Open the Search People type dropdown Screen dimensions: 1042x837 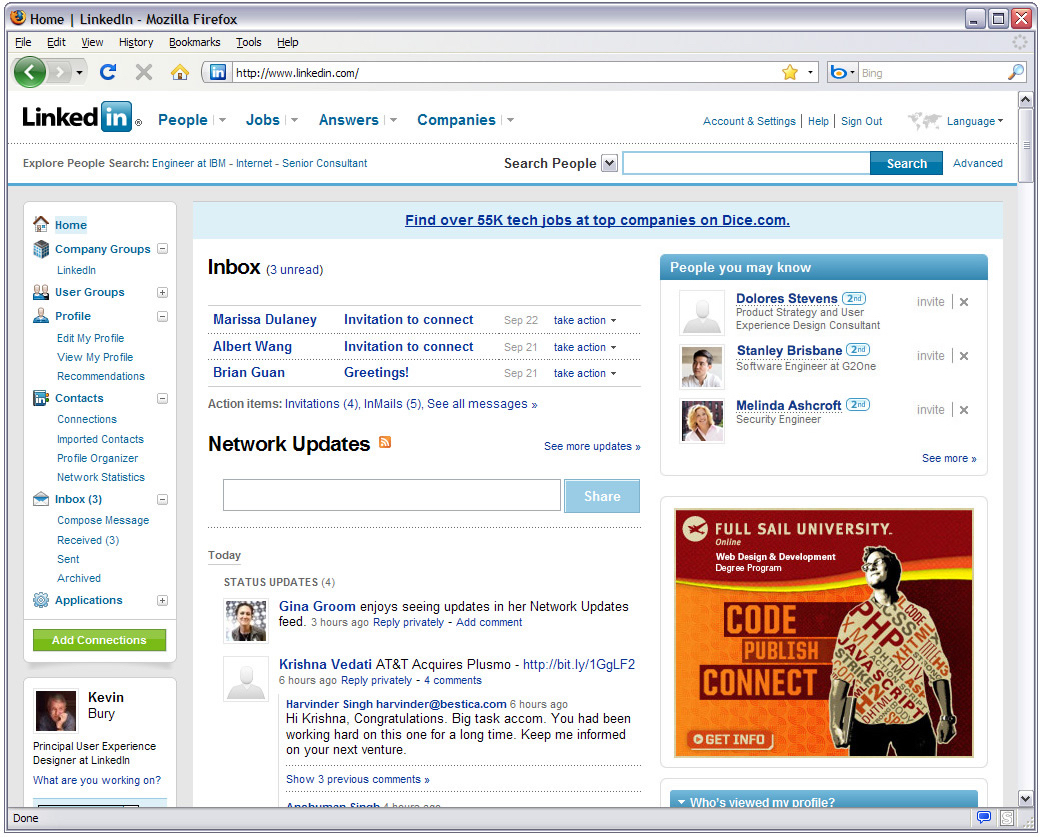point(609,163)
